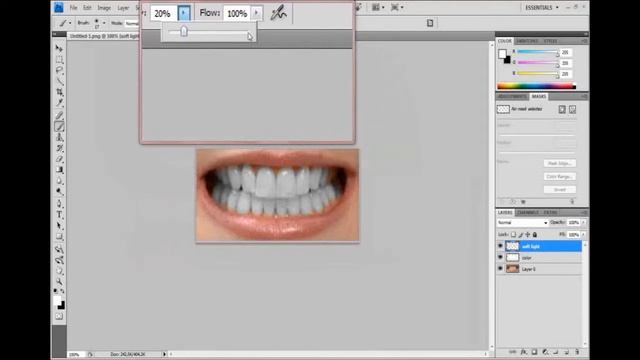Open the Image menu
This screenshot has height=360, width=640.
click(x=104, y=7)
